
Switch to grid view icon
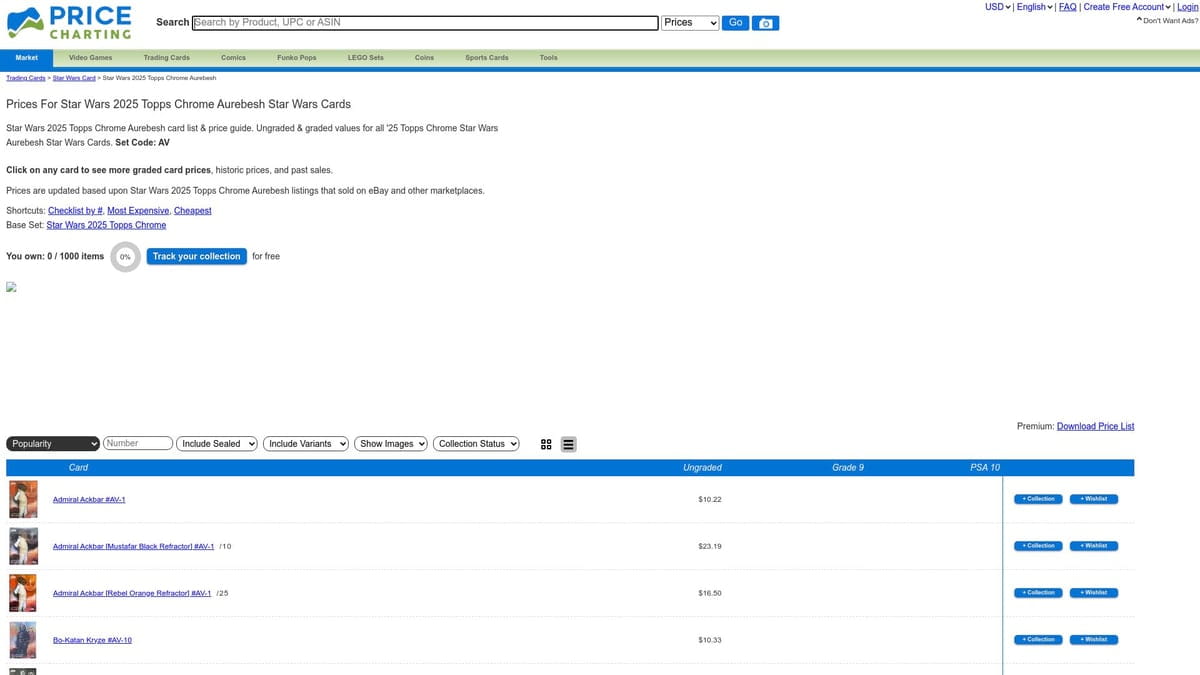coord(546,444)
